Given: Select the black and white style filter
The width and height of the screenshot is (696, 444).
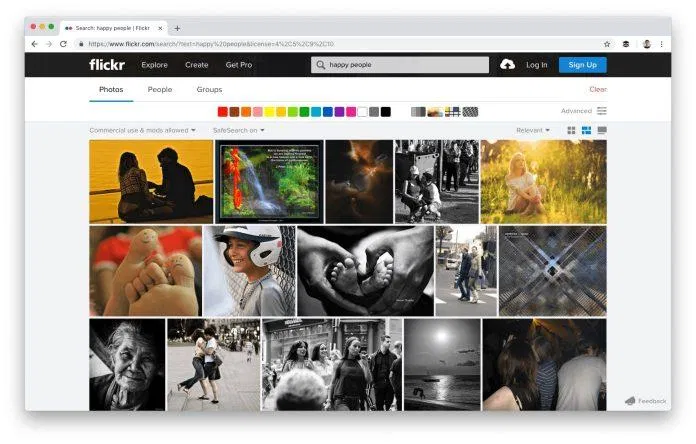Looking at the screenshot, I should click(418, 111).
